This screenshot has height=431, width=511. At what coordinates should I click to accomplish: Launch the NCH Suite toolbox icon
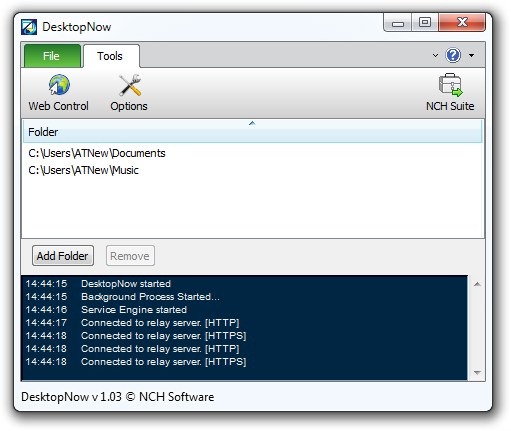[x=450, y=85]
